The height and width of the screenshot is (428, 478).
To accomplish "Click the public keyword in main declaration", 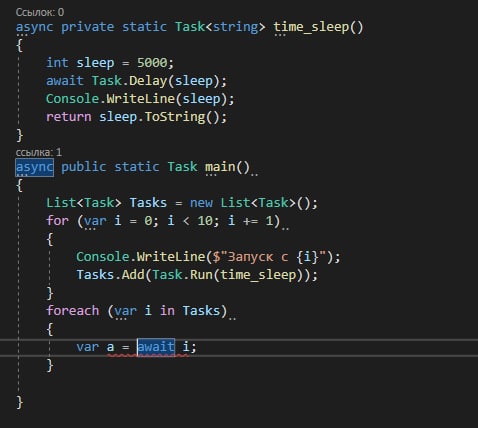I will [84, 167].
